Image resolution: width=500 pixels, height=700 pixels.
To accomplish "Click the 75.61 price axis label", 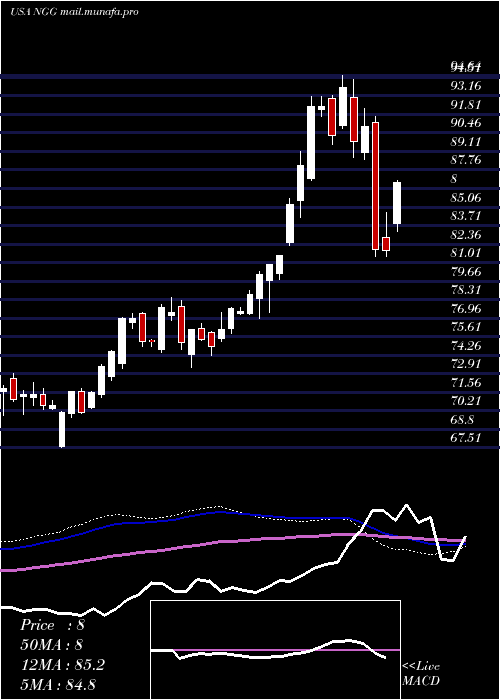I will point(466,327).
